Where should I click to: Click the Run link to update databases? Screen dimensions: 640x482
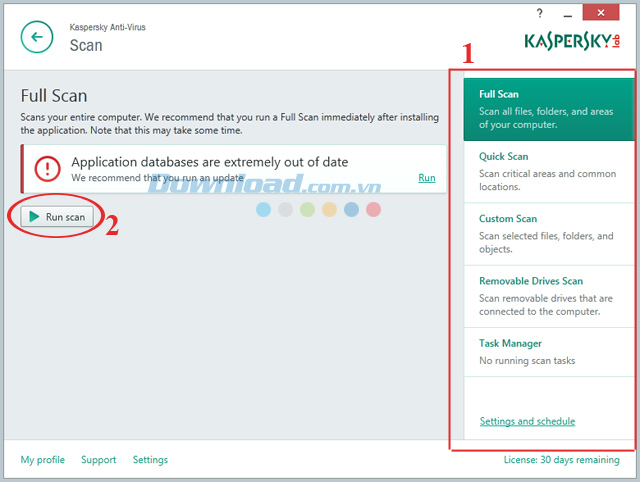(x=427, y=178)
